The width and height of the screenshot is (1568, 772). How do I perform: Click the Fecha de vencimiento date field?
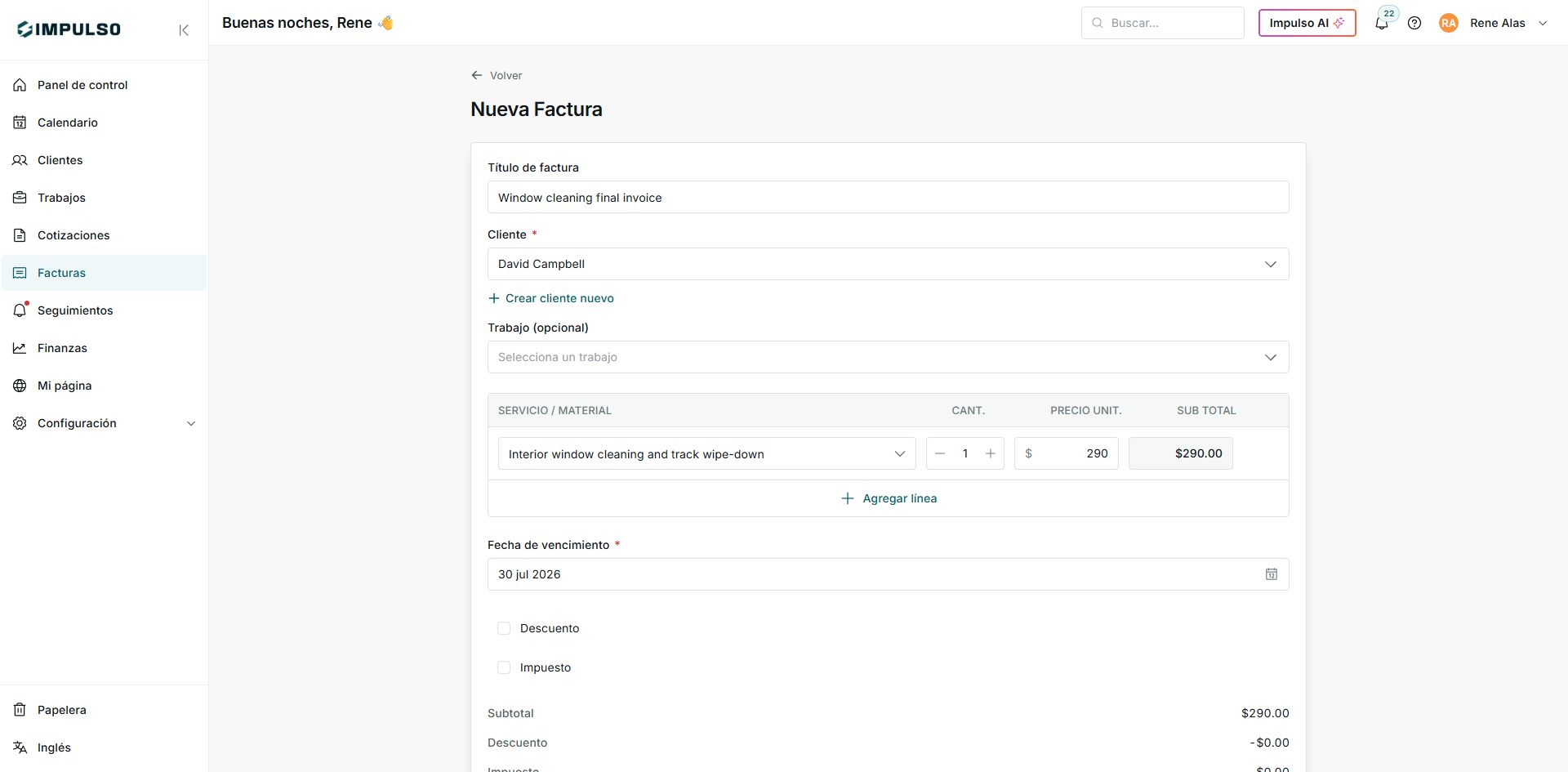[x=888, y=574]
